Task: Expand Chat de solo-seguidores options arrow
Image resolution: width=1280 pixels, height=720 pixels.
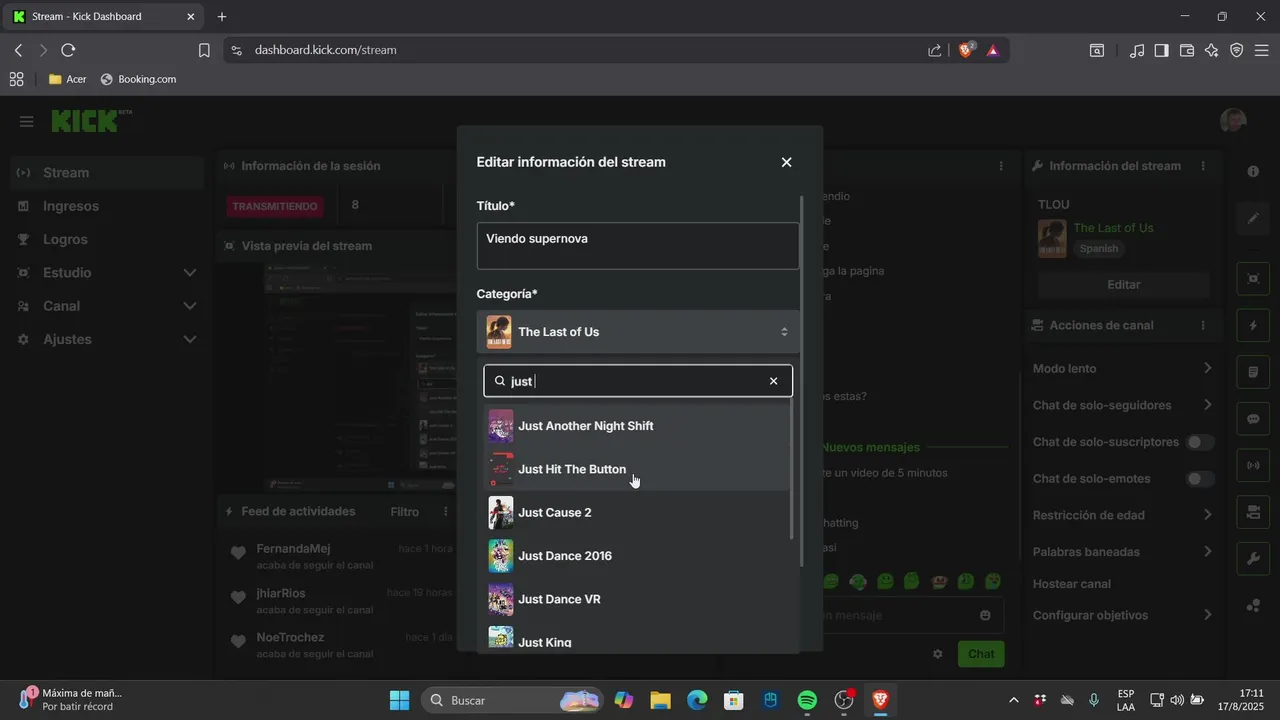Action: pyautogui.click(x=1207, y=405)
